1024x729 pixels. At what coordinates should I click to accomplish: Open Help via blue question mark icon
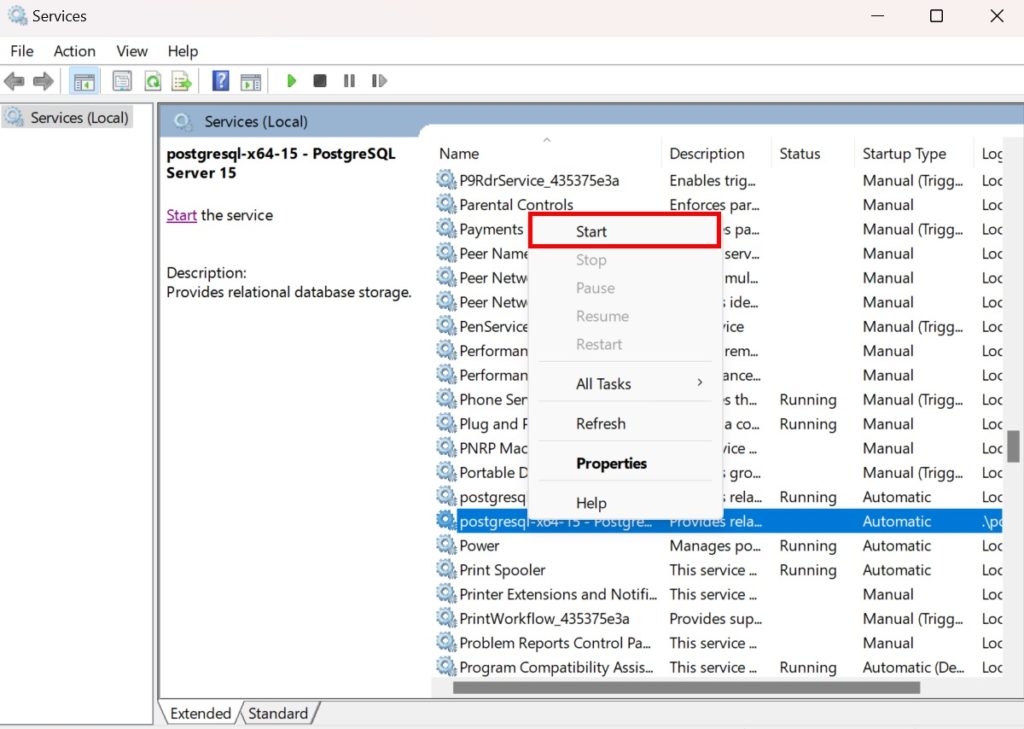click(x=221, y=81)
